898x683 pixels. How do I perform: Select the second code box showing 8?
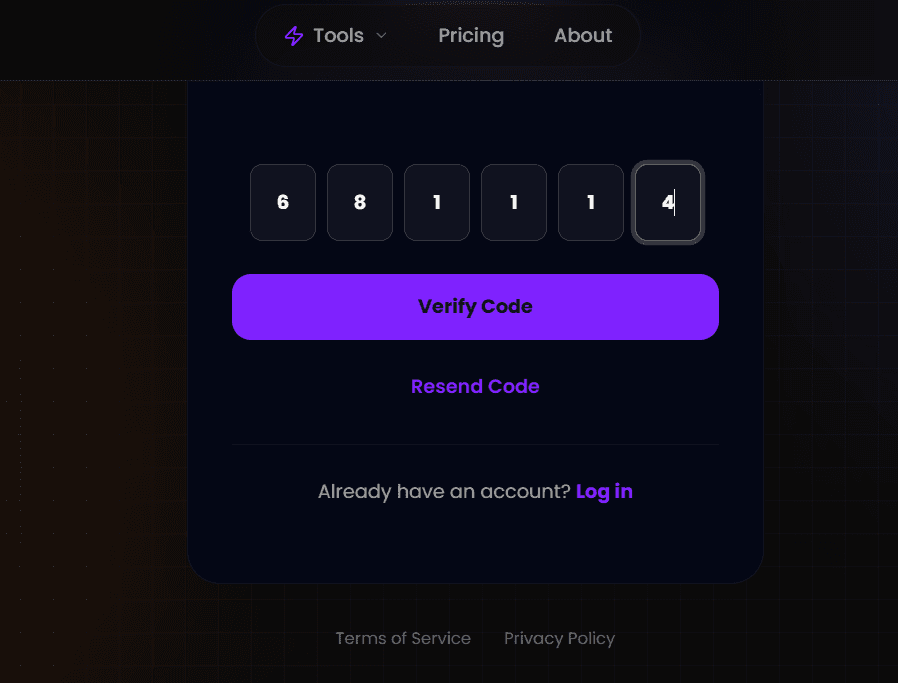click(x=359, y=202)
